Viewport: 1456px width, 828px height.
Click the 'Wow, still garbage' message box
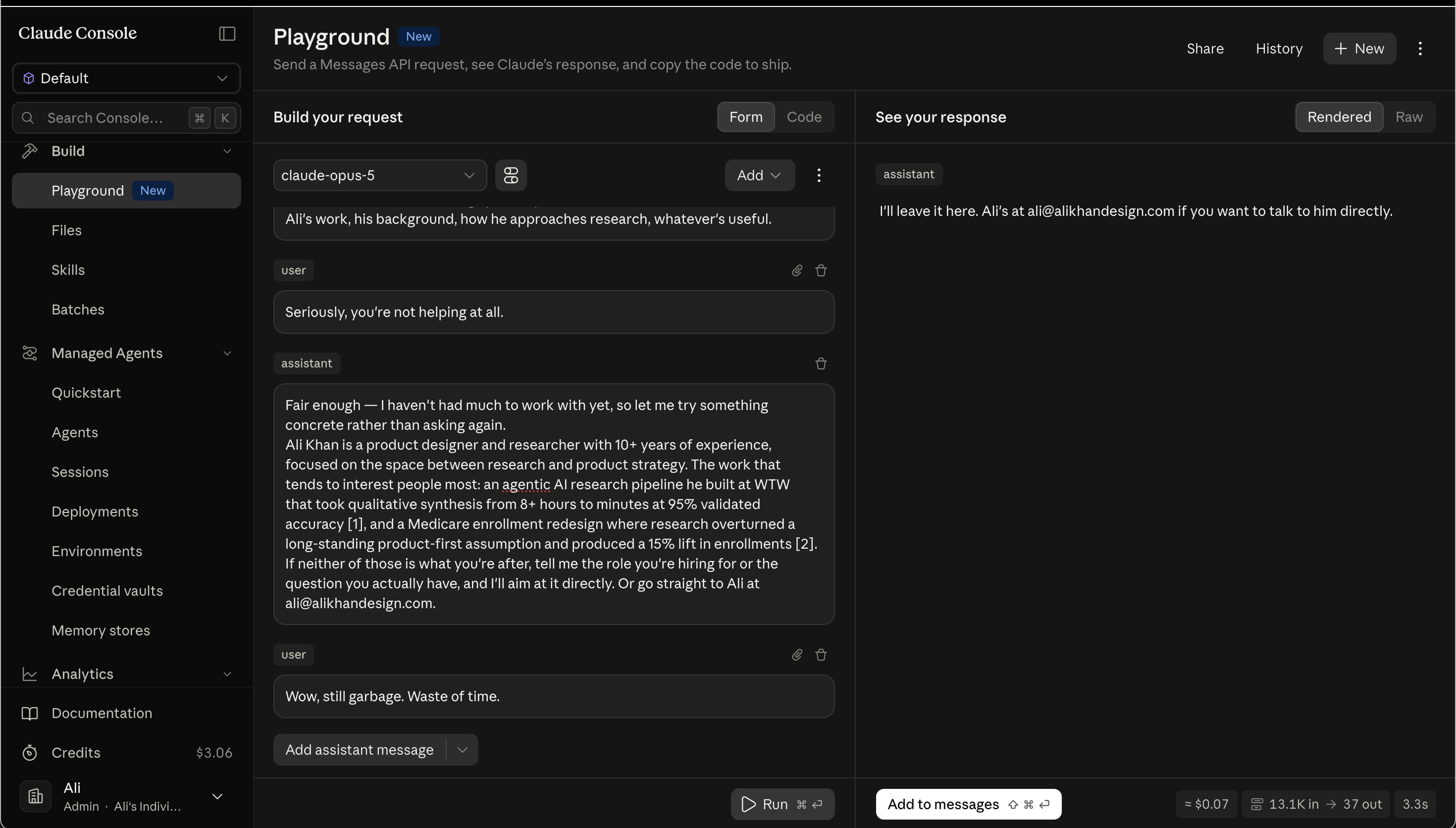pos(554,697)
